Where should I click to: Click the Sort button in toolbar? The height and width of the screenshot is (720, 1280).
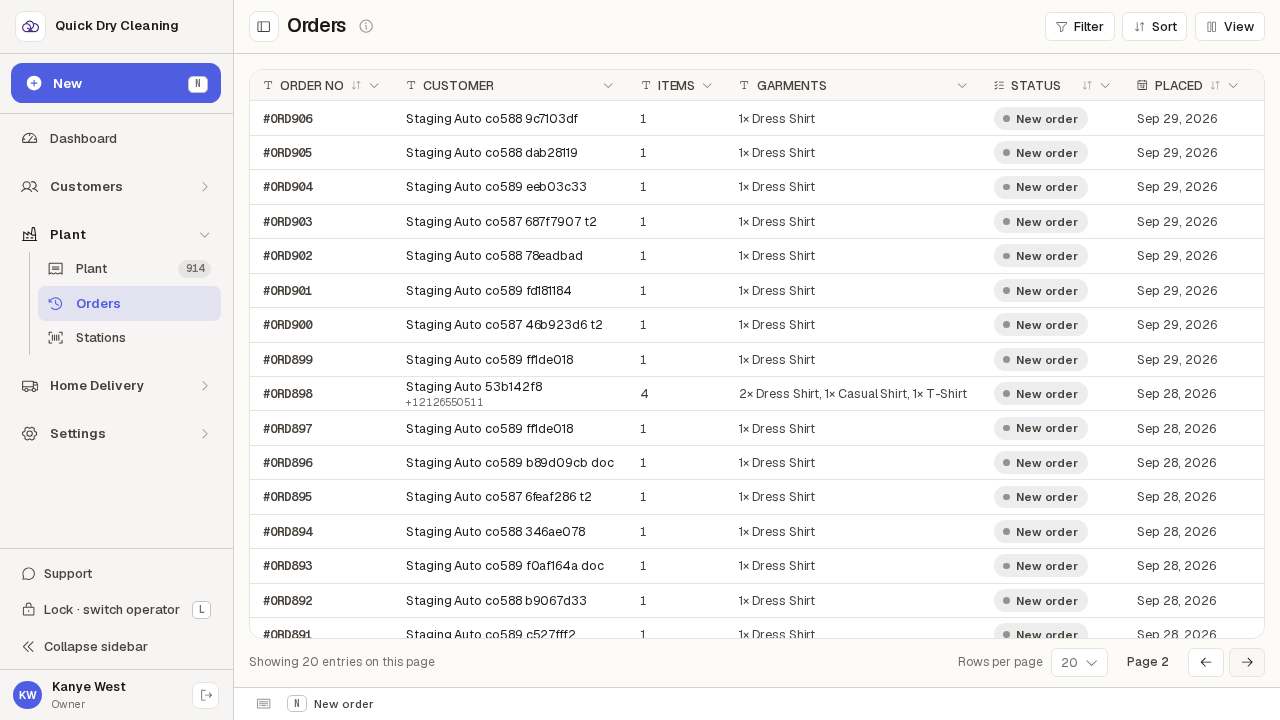coord(1154,26)
